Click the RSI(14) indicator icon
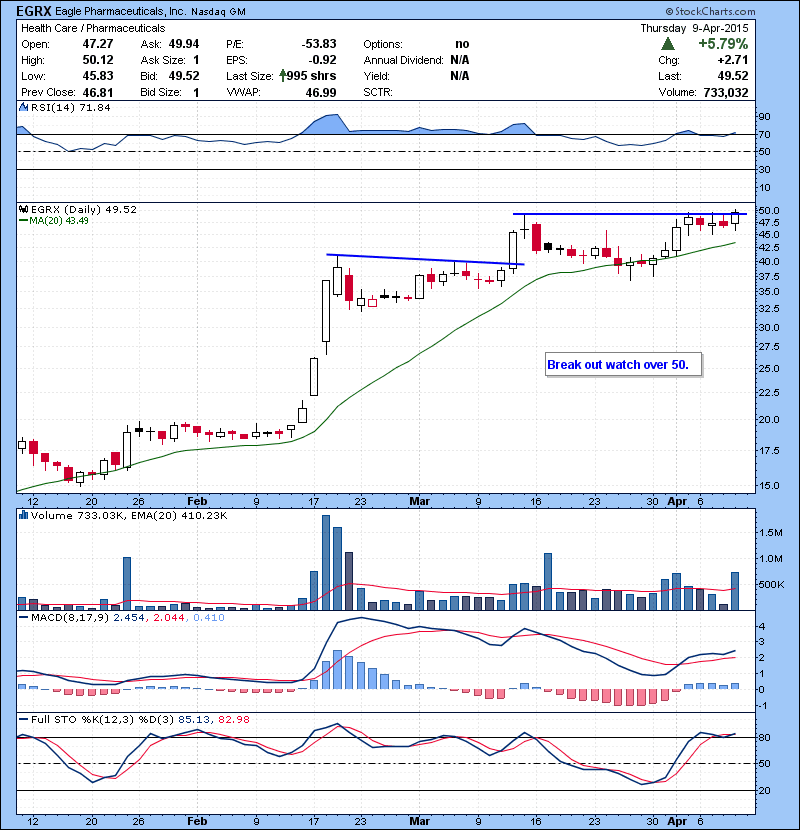The image size is (800, 830). point(23,107)
